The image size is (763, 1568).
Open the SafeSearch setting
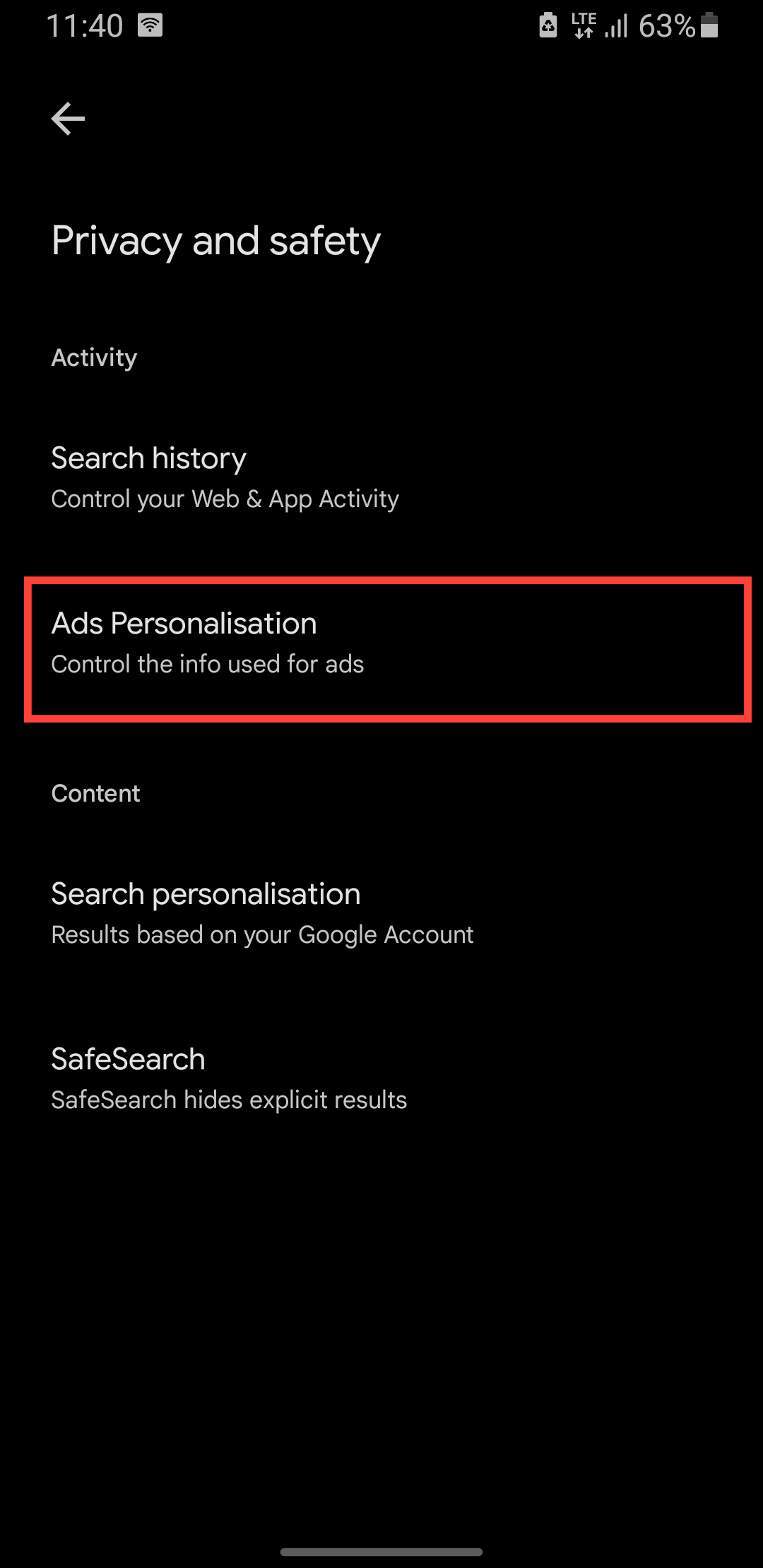pos(128,1059)
